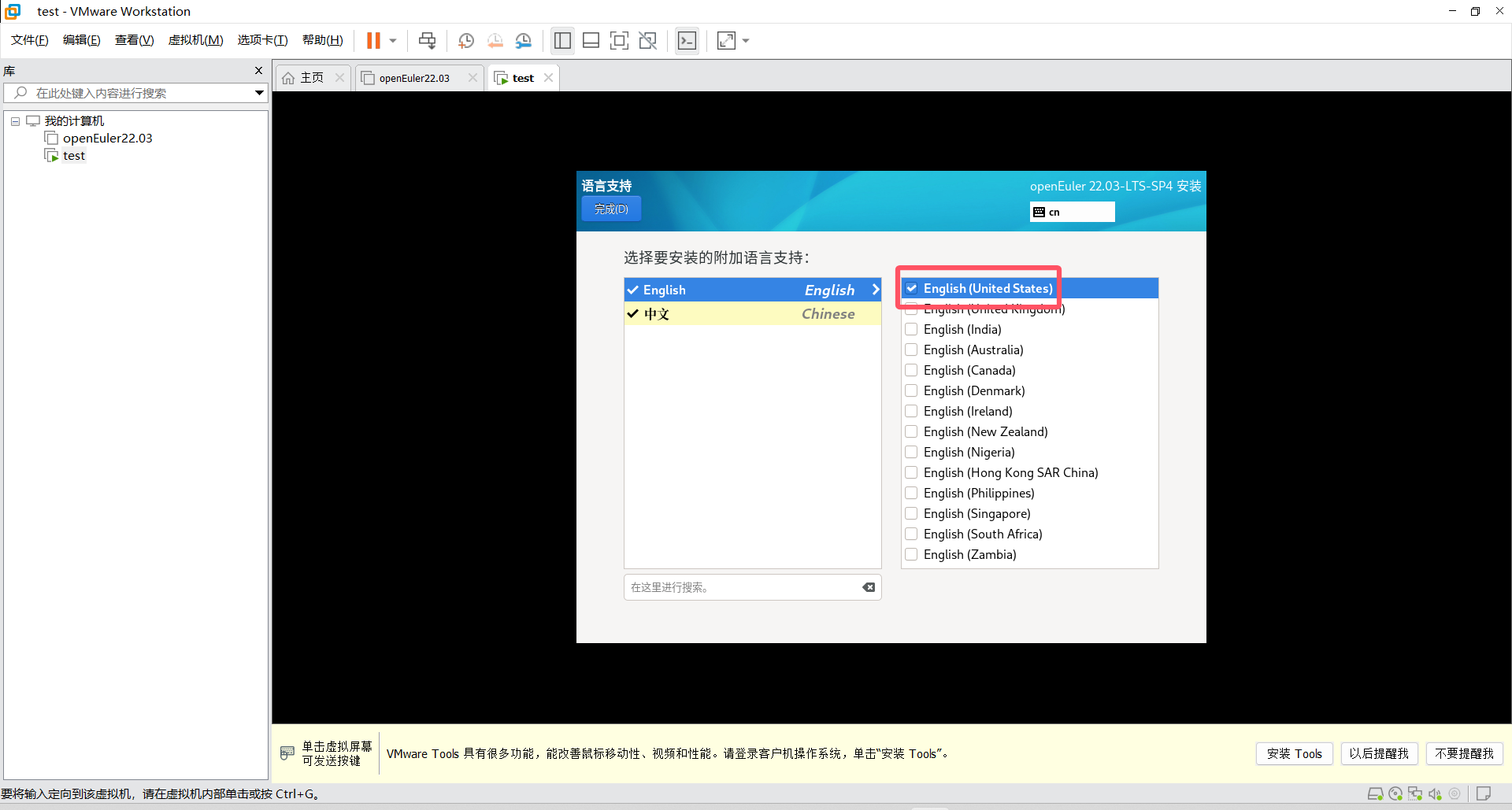Switch to Unity mode icon
The height and width of the screenshot is (810, 1512).
tap(647, 40)
